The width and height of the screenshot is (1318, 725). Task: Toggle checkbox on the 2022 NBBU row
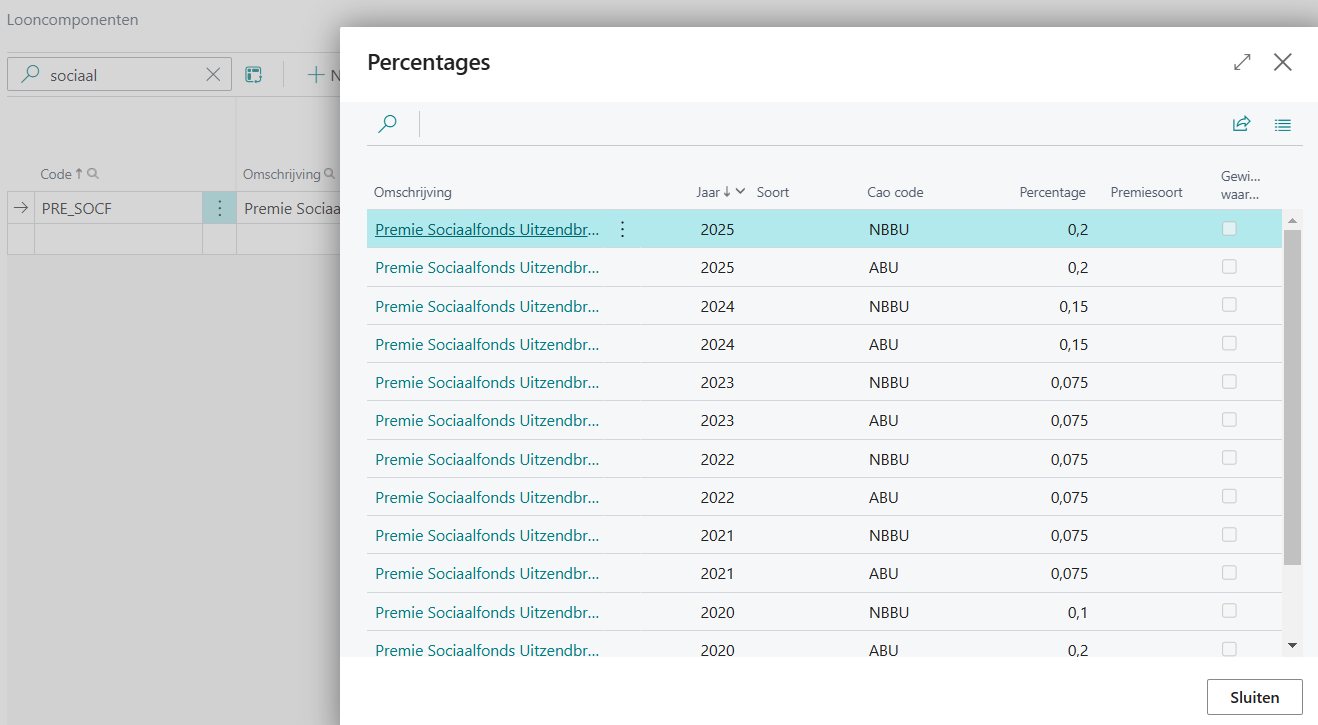(x=1229, y=458)
